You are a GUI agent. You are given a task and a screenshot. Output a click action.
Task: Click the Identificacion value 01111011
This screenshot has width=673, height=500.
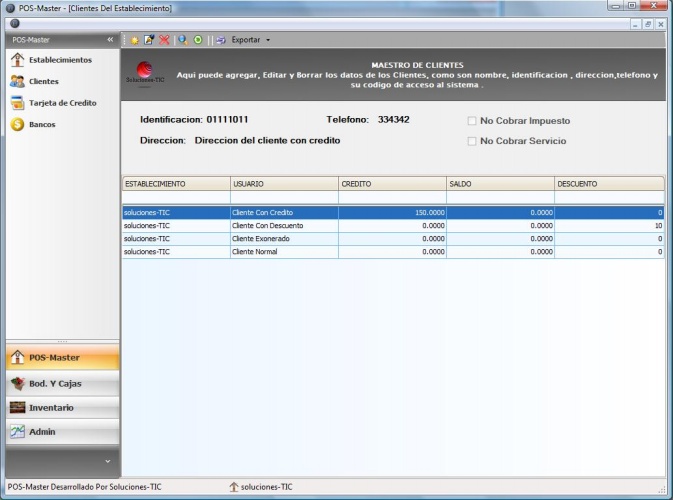pyautogui.click(x=227, y=120)
